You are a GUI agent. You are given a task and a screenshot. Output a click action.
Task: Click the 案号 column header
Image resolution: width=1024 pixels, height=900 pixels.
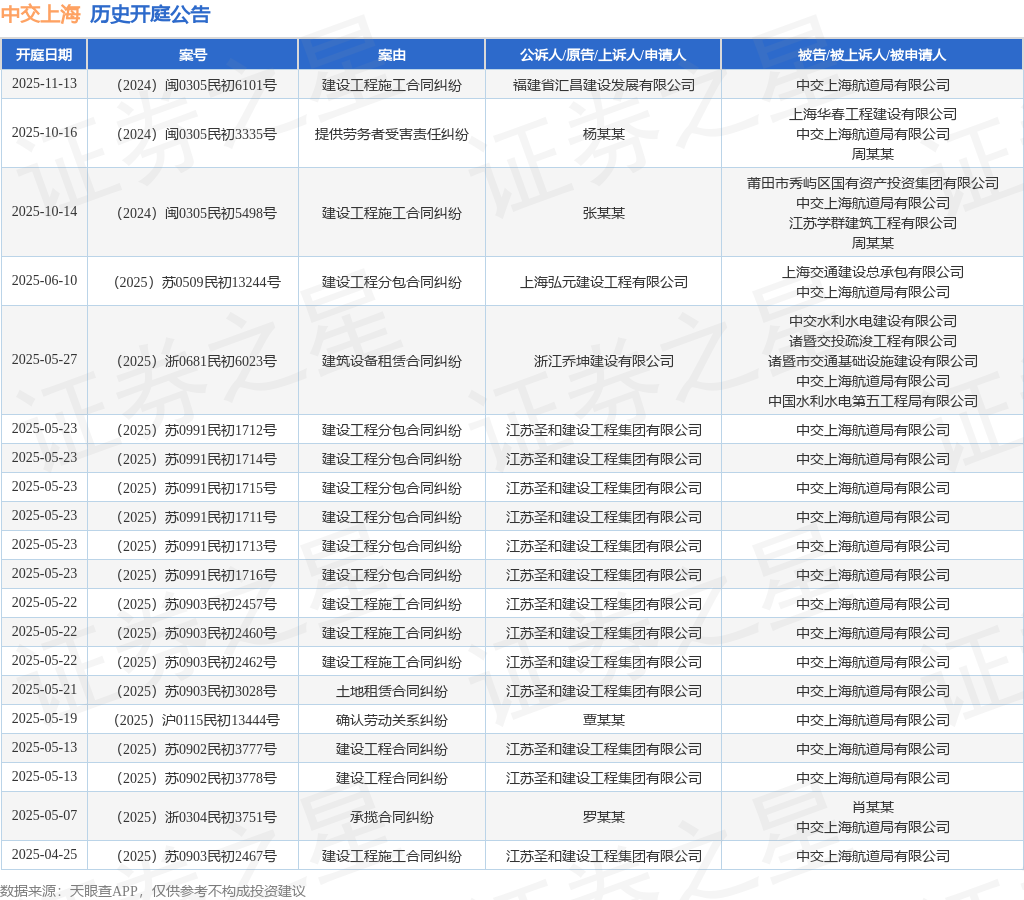click(x=193, y=55)
